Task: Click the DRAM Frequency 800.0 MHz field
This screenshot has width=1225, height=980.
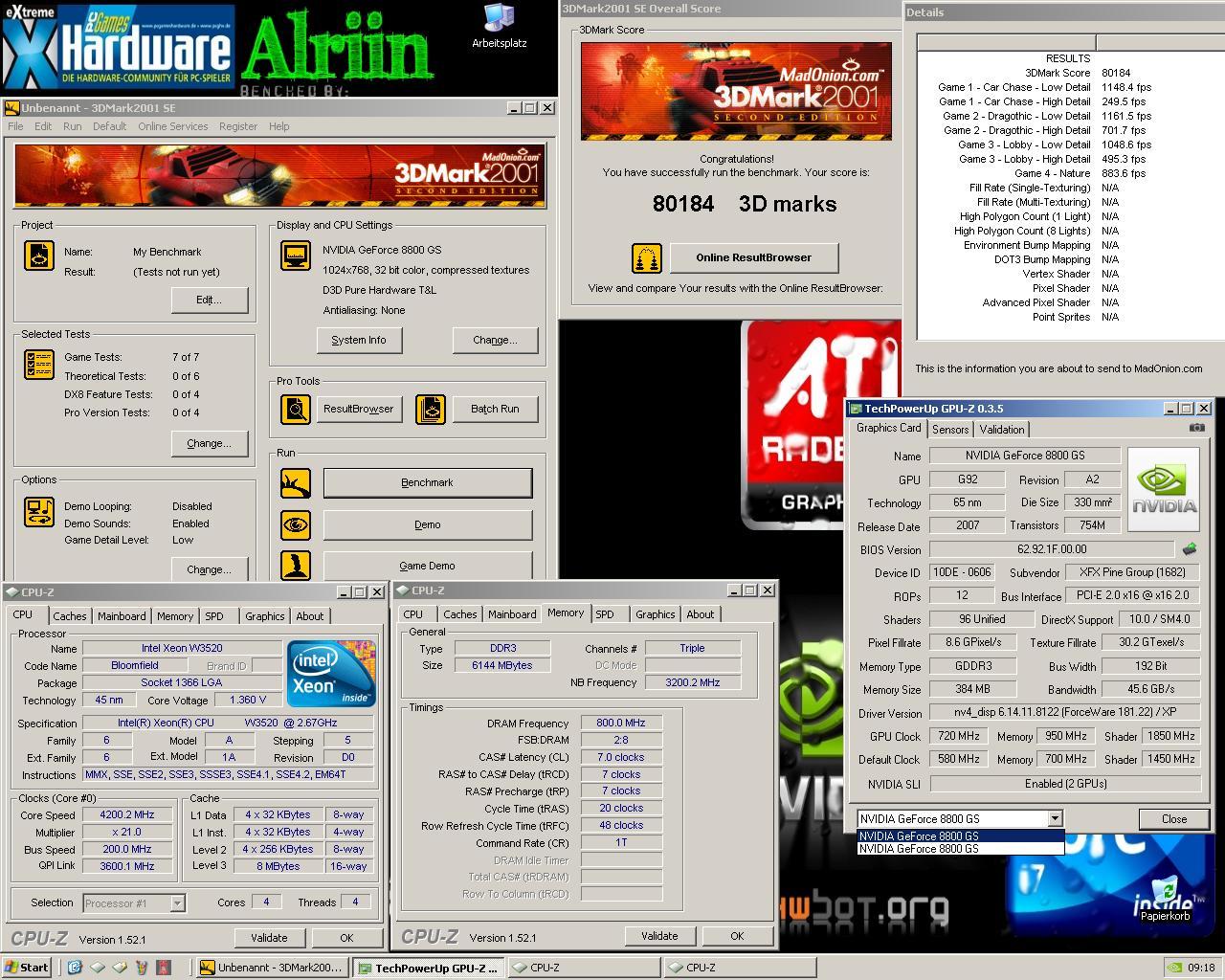Action: click(x=621, y=724)
